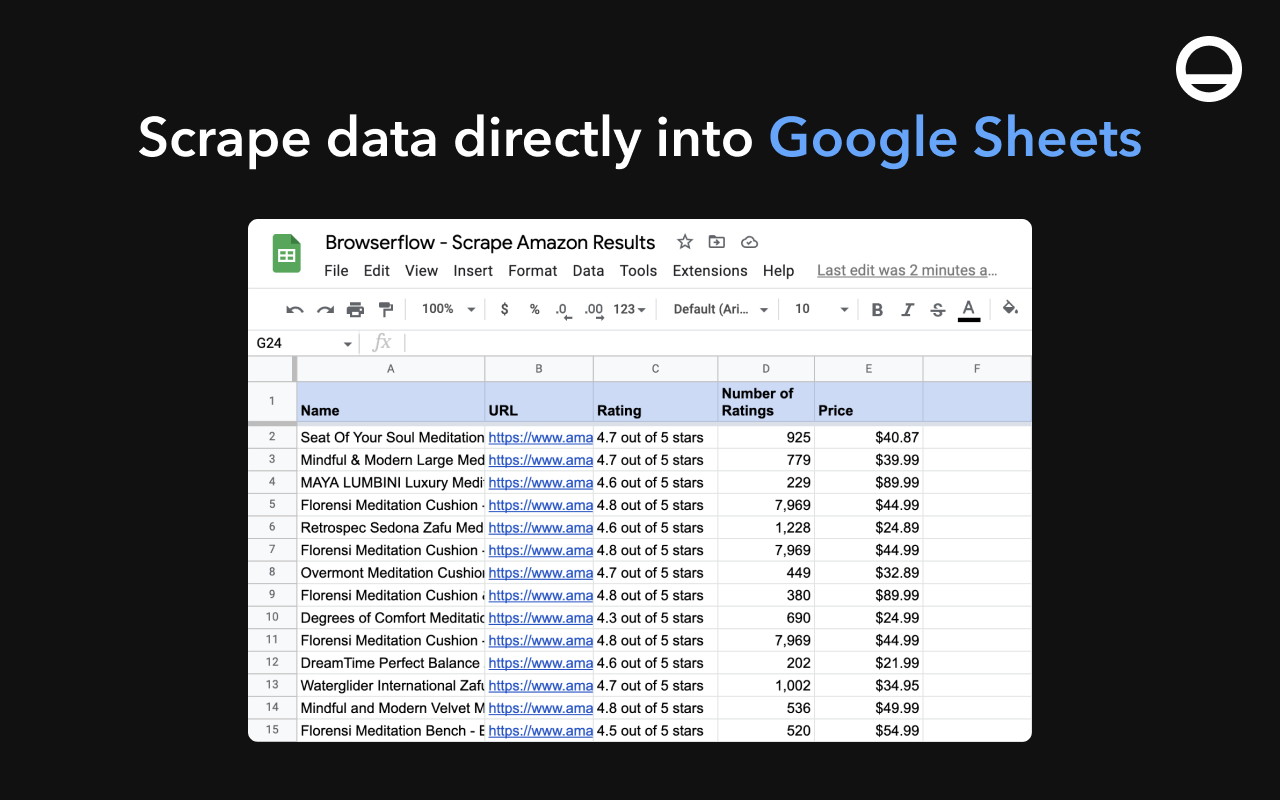Select the Waterglider International Zafu cell
The width and height of the screenshot is (1280, 800).
pos(391,686)
